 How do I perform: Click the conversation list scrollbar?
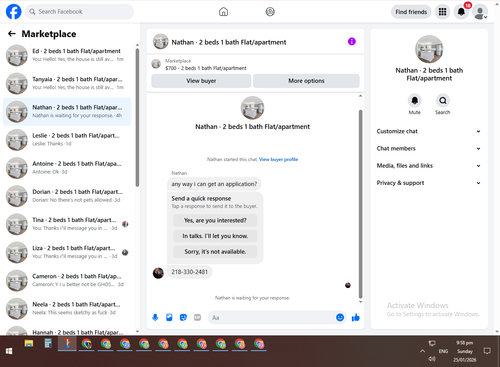[137, 118]
